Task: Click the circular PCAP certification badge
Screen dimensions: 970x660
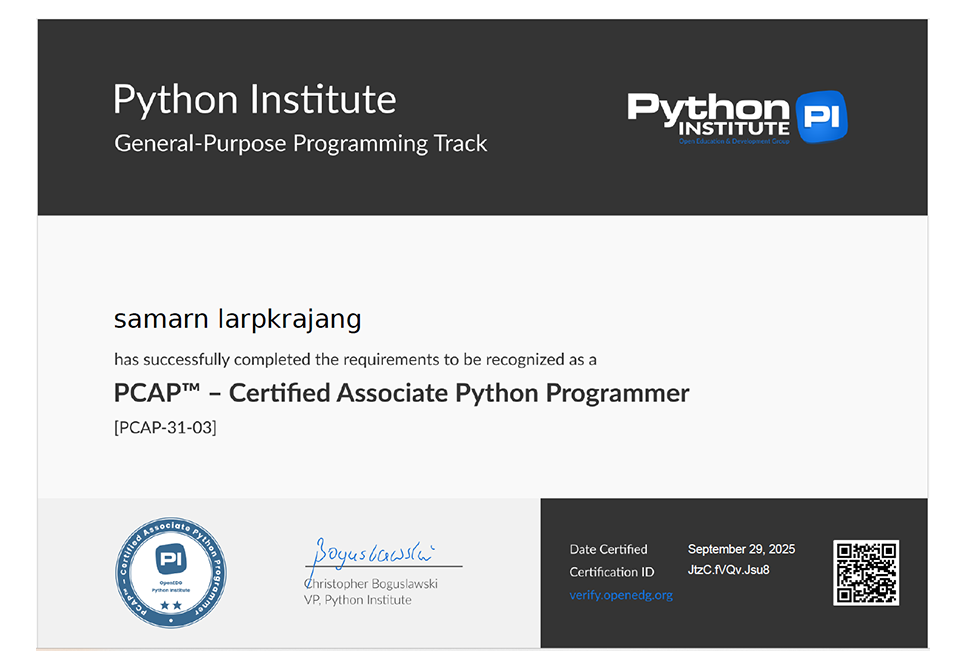Action: (x=170, y=573)
